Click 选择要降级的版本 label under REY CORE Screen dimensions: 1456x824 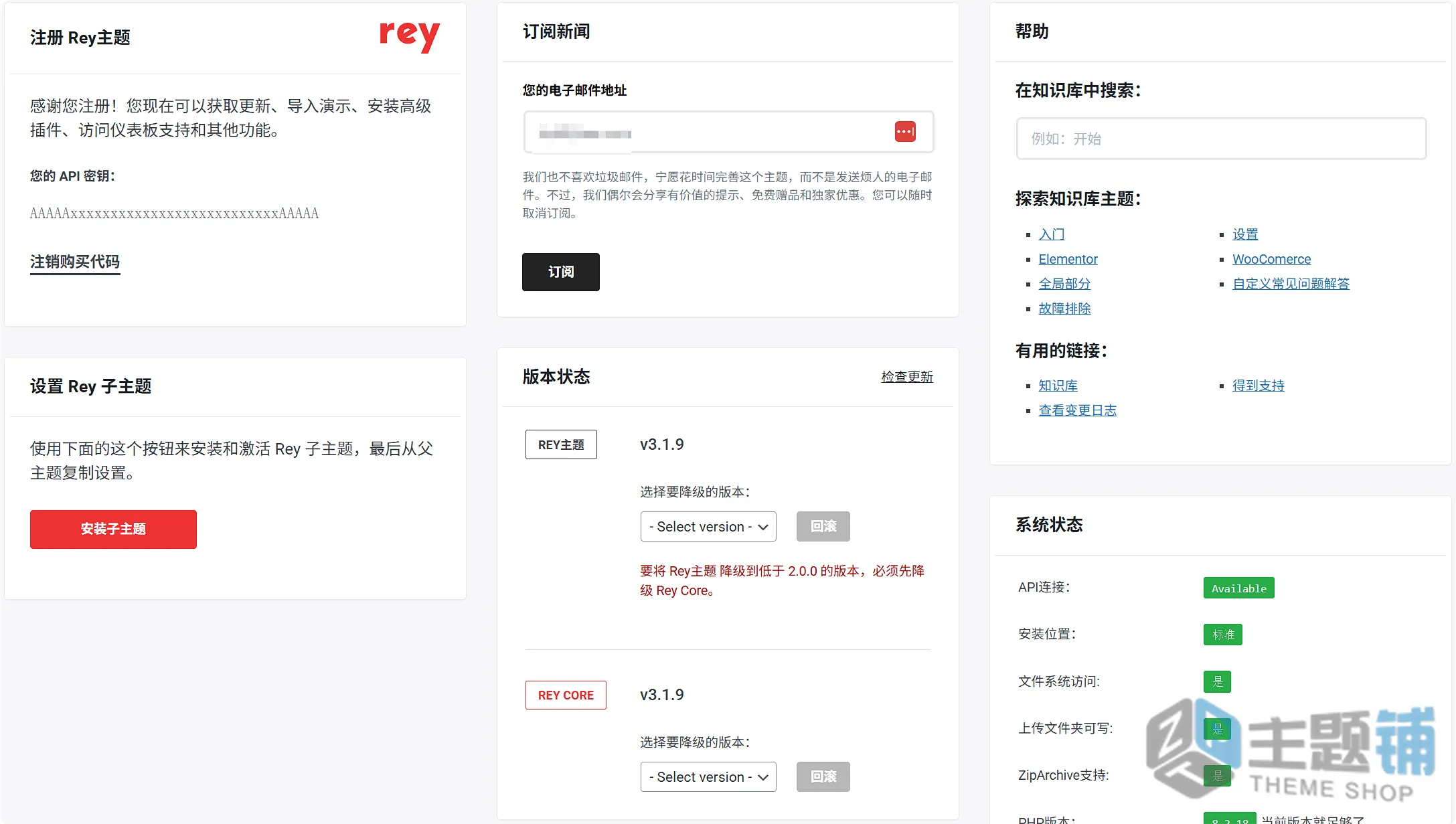695,742
